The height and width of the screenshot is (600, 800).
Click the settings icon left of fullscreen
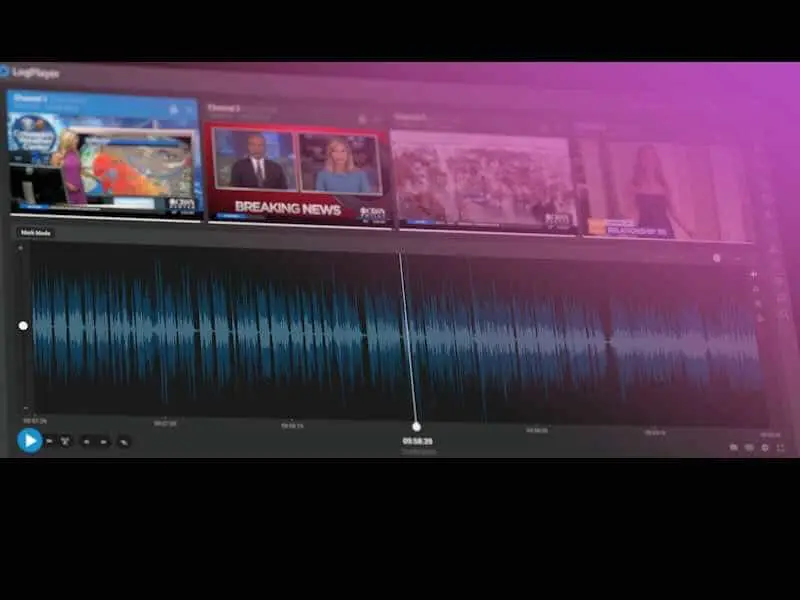(765, 448)
